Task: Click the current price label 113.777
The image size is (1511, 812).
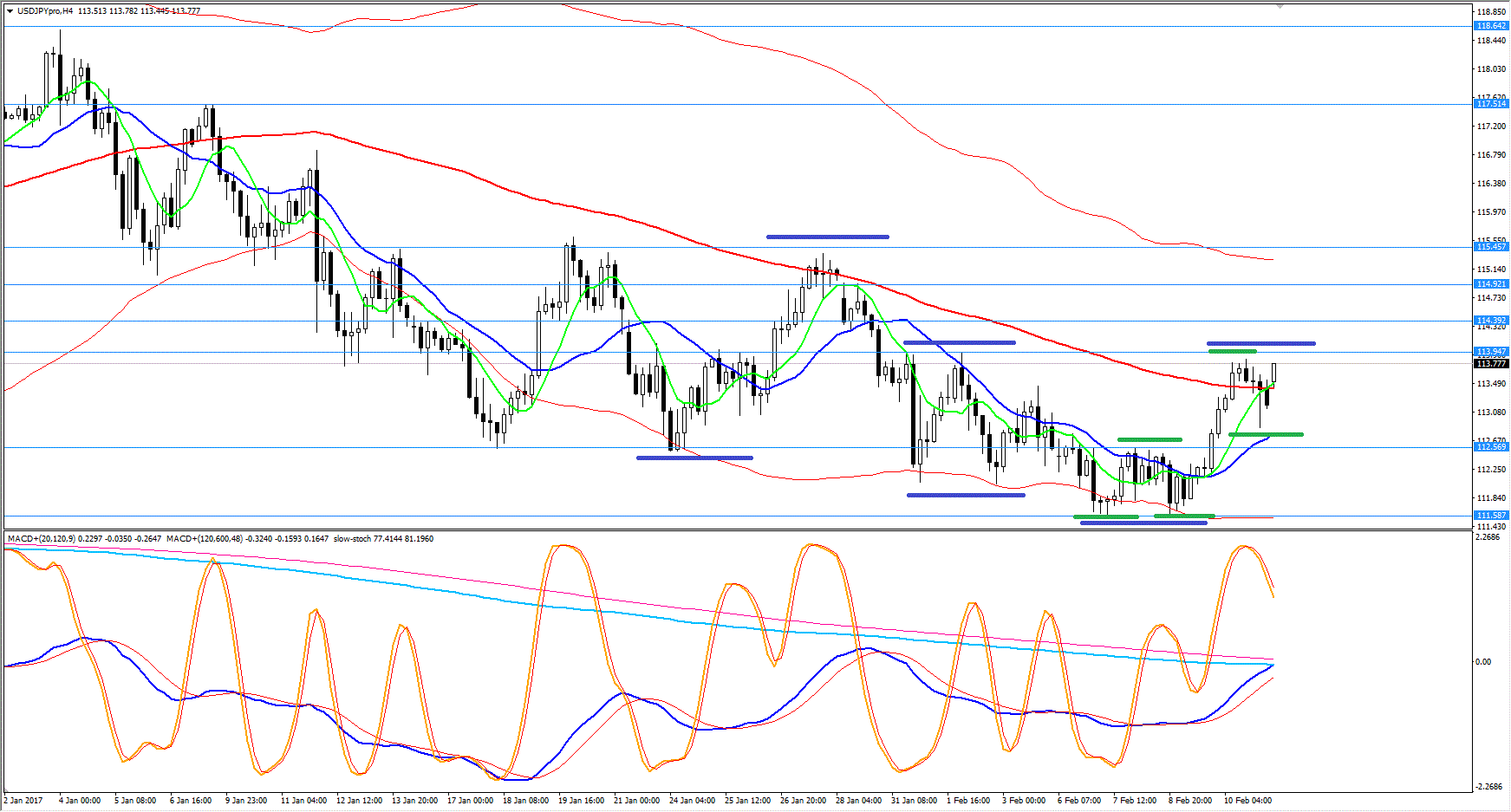Action: click(x=1491, y=363)
